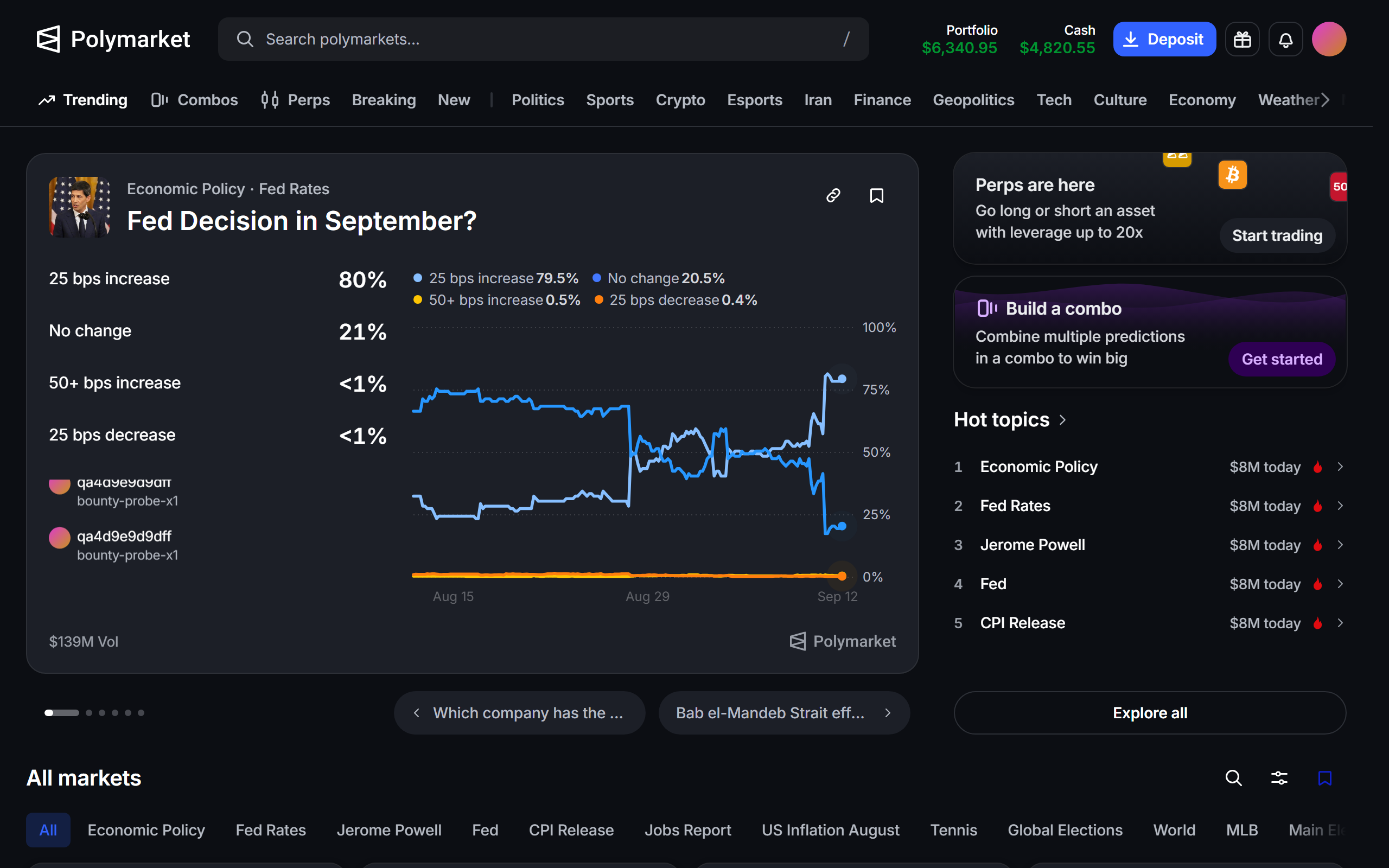Click the Deposit button

(x=1164, y=39)
